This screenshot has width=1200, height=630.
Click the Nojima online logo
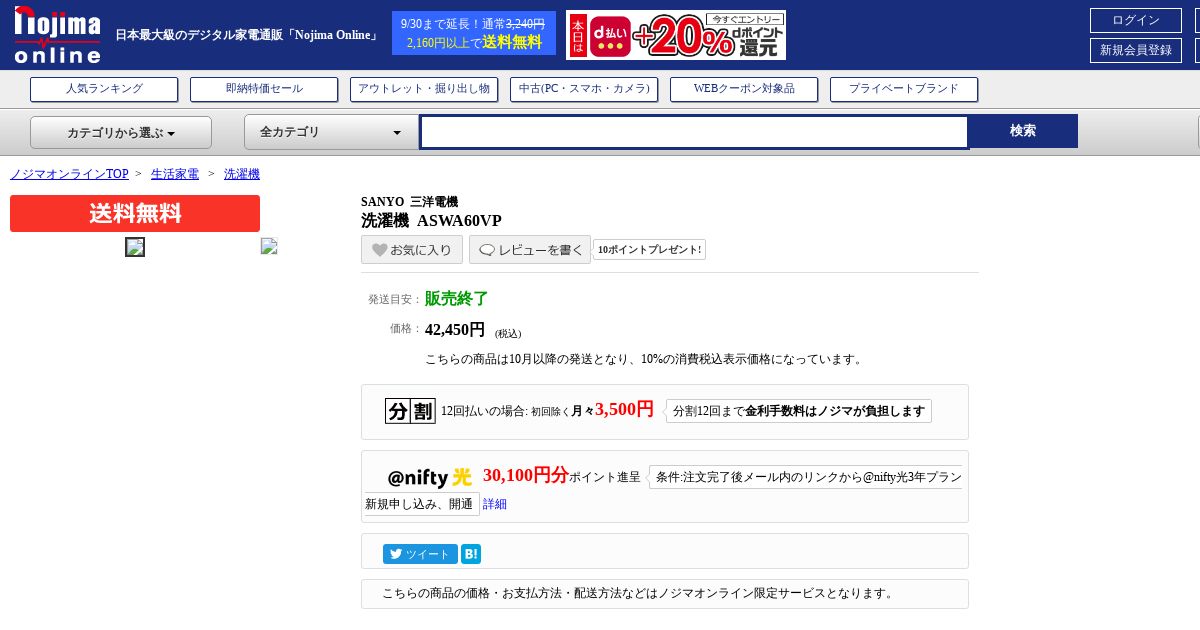click(x=57, y=35)
